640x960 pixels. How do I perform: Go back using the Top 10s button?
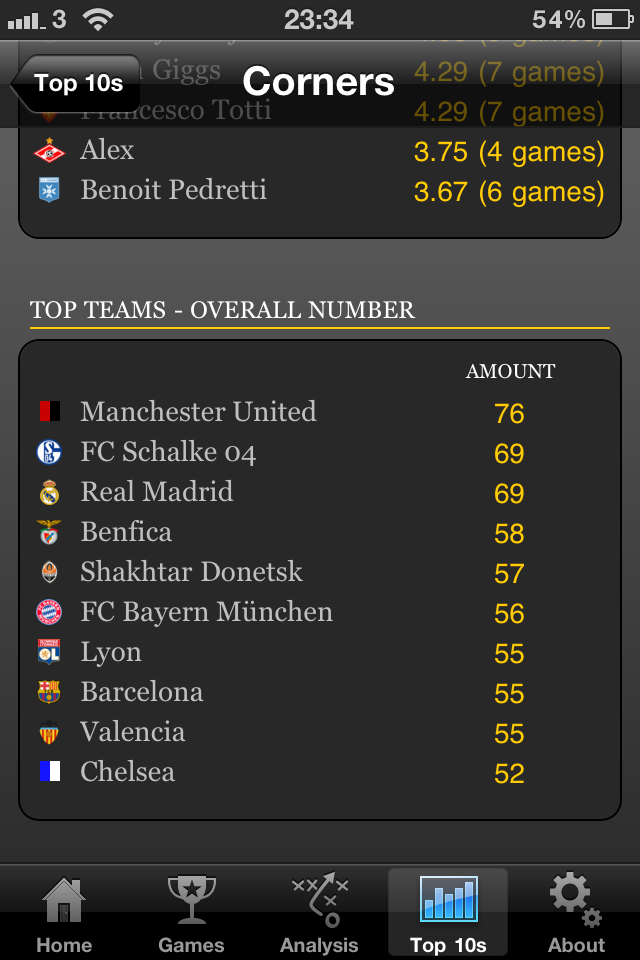(76, 83)
